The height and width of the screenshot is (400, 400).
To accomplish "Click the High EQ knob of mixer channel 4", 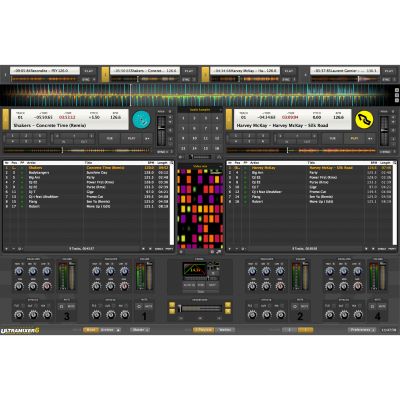I will pos(330,272).
